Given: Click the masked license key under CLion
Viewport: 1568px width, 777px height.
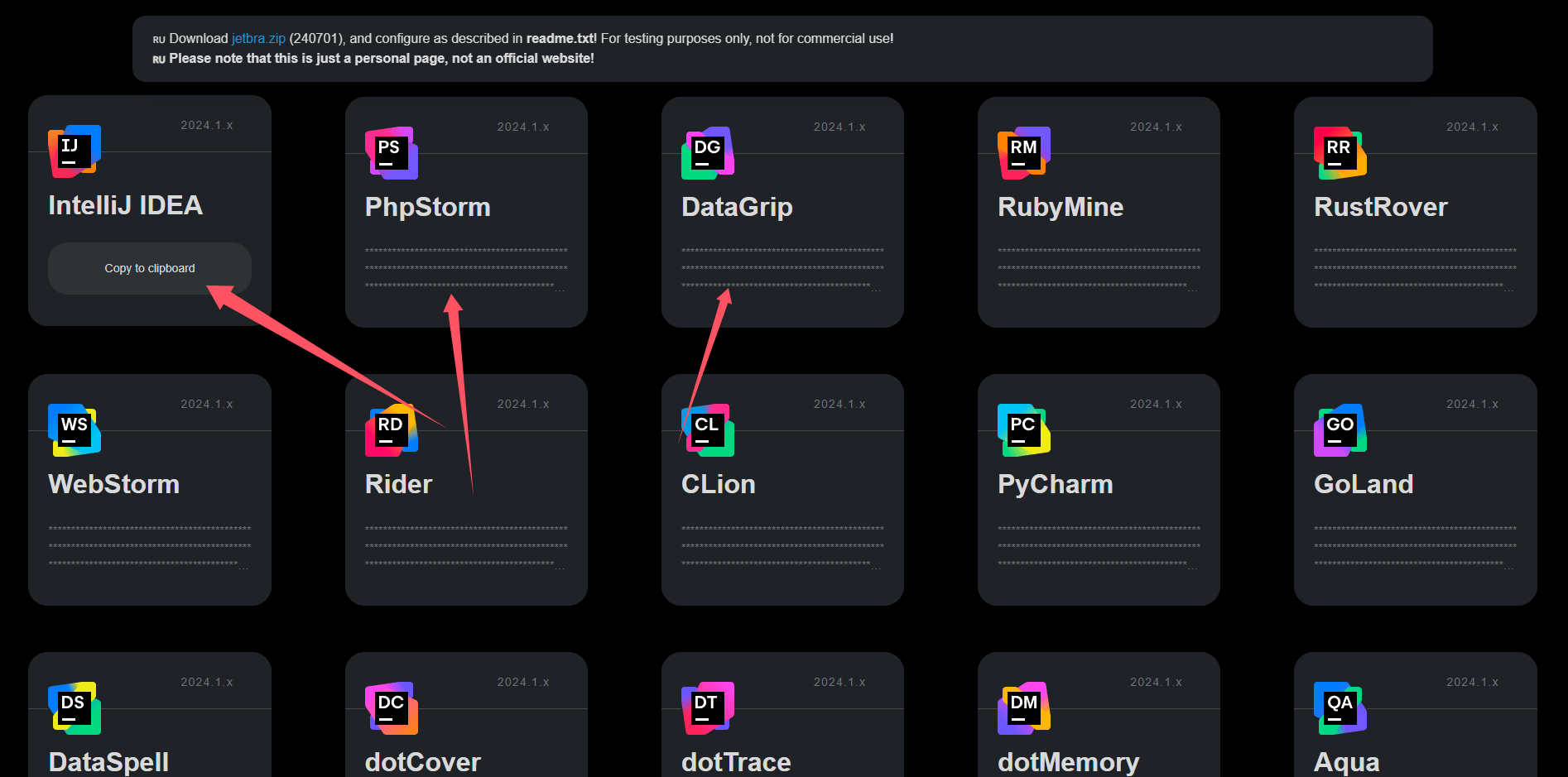Looking at the screenshot, I should tap(782, 547).
